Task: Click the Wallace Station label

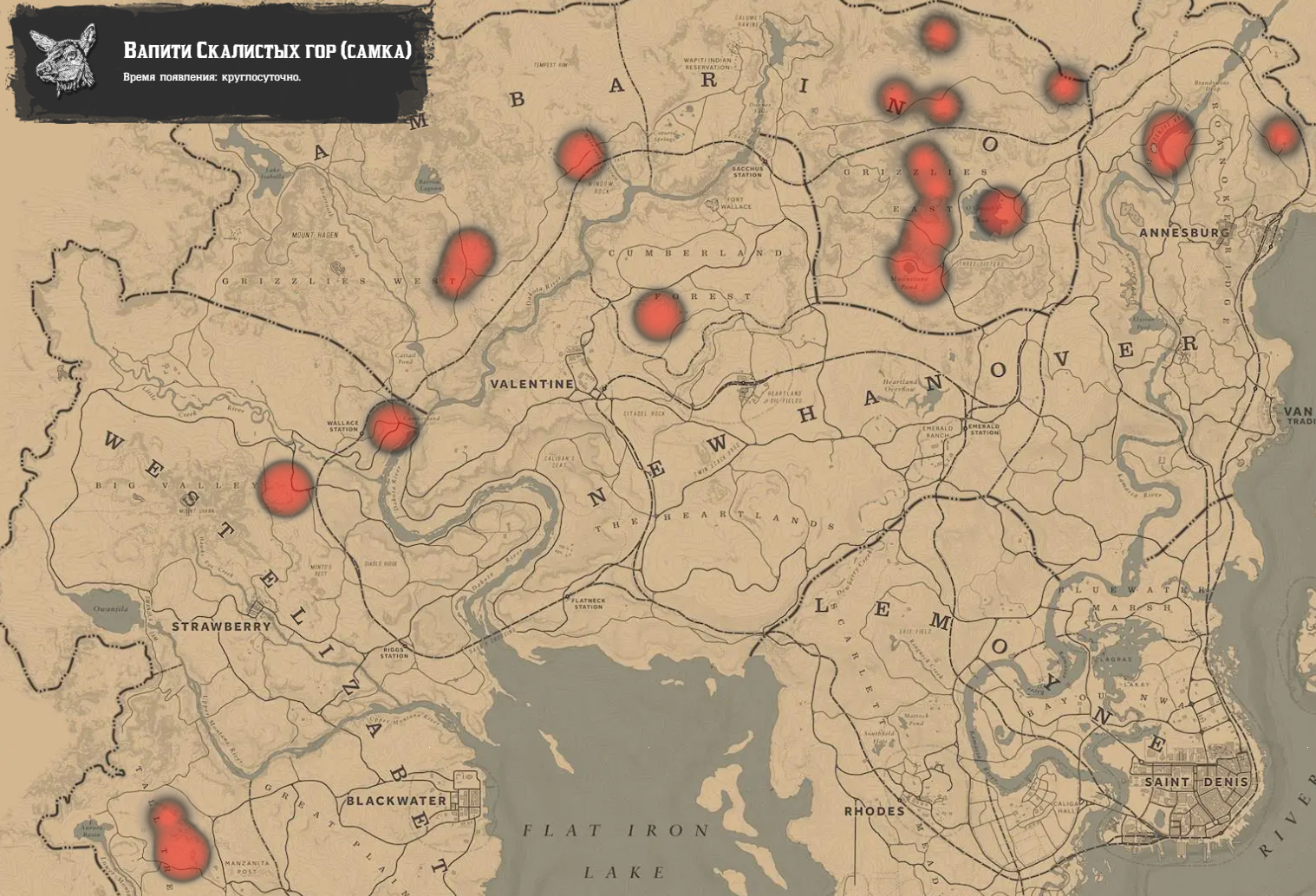Action: click(343, 426)
